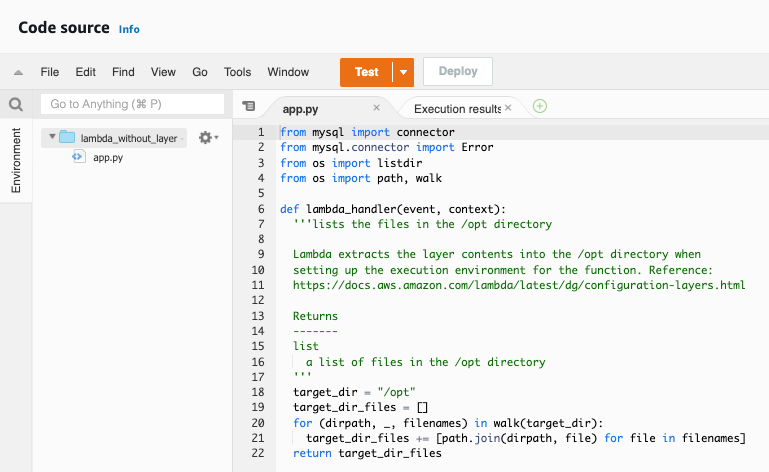The width and height of the screenshot is (769, 472).
Task: Open the Go menu
Action: click(200, 72)
